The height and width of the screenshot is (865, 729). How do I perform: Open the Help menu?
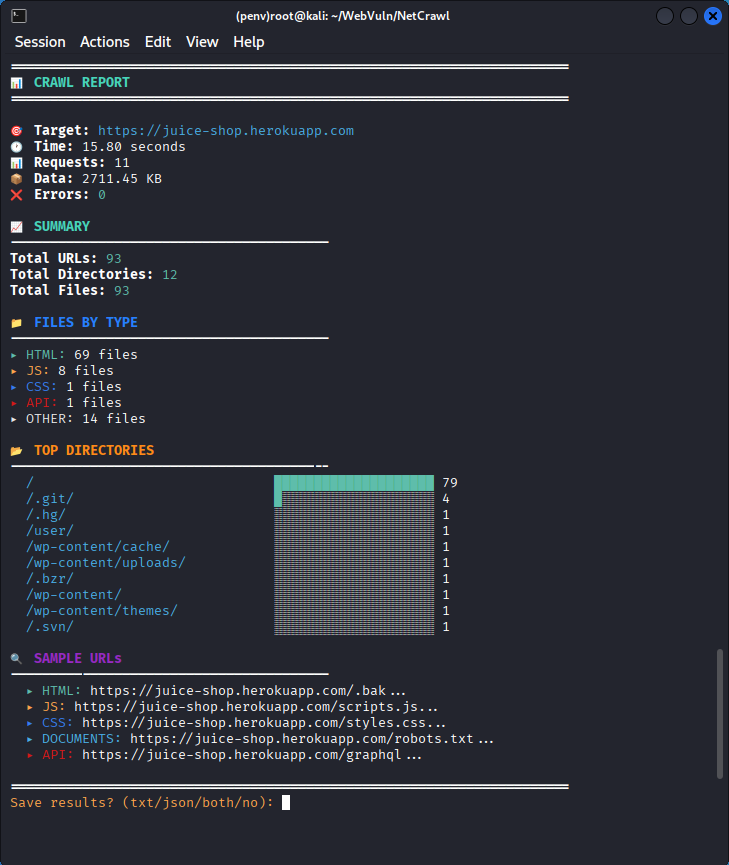point(249,42)
